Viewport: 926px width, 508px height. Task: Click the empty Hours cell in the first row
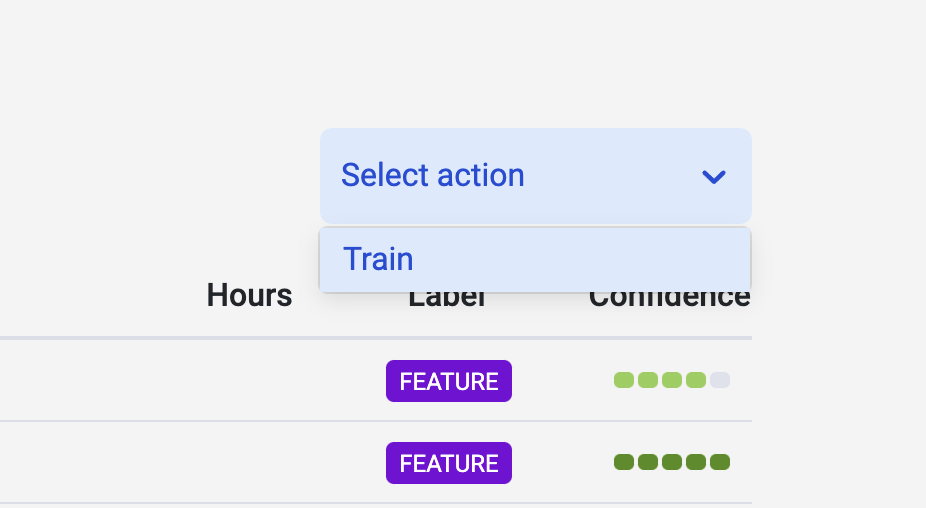pos(249,380)
